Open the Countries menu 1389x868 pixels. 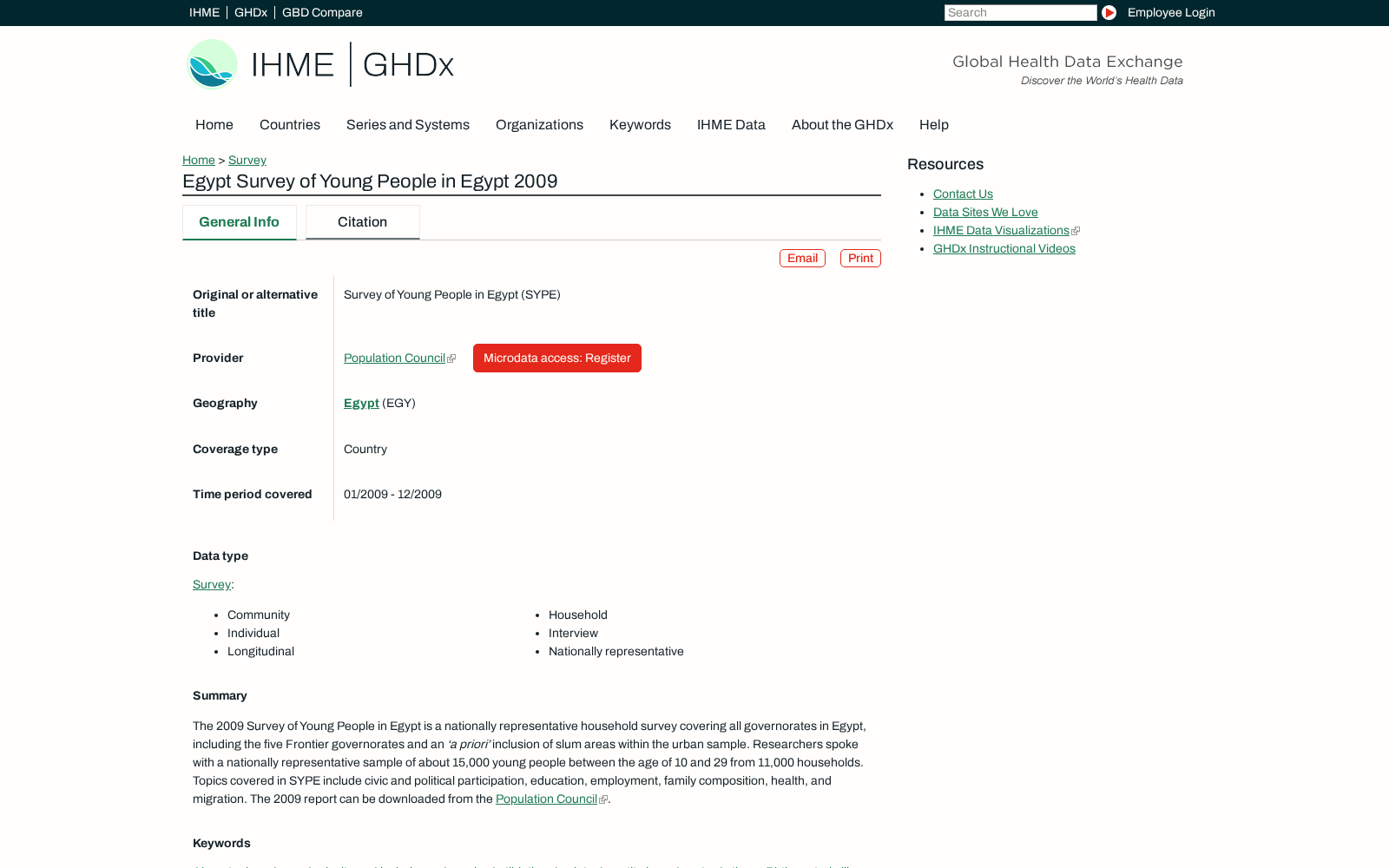coord(290,125)
